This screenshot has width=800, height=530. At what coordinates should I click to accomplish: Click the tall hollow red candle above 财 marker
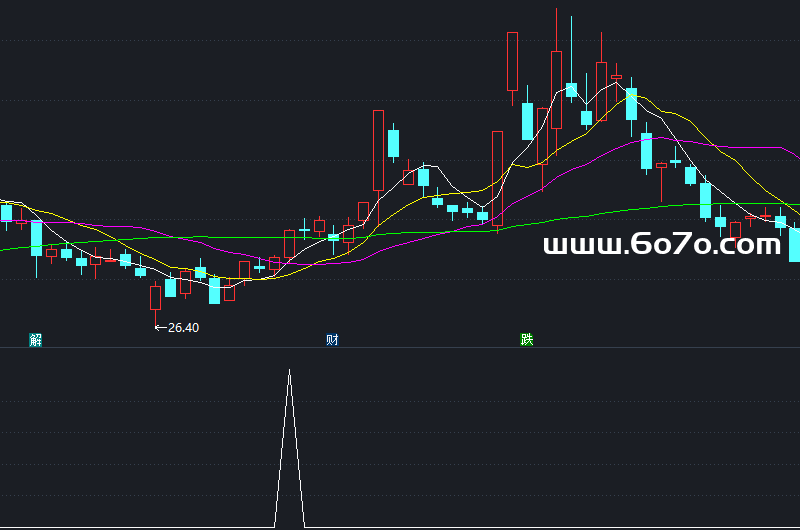[378, 150]
